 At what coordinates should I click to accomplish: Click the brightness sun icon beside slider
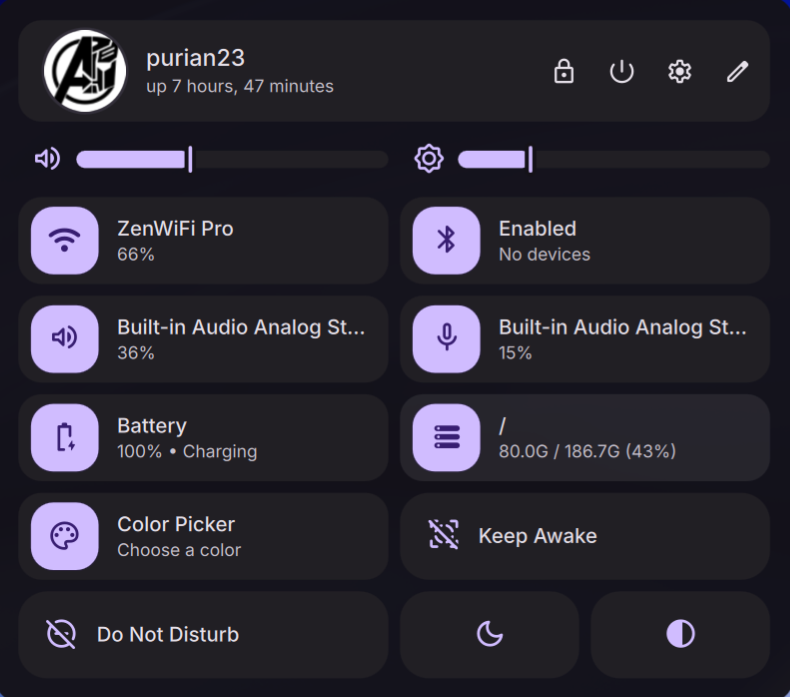429,159
